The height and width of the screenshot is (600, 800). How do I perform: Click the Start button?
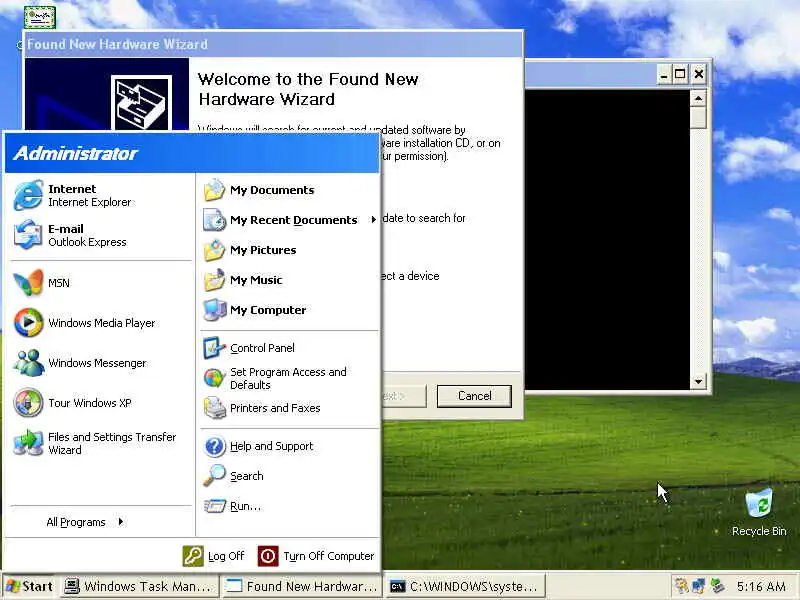click(x=30, y=586)
